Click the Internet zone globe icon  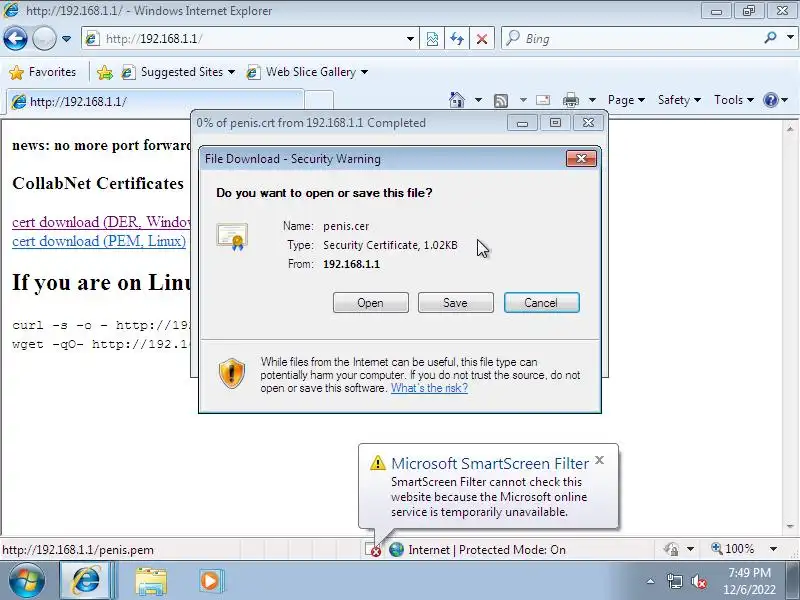(396, 549)
